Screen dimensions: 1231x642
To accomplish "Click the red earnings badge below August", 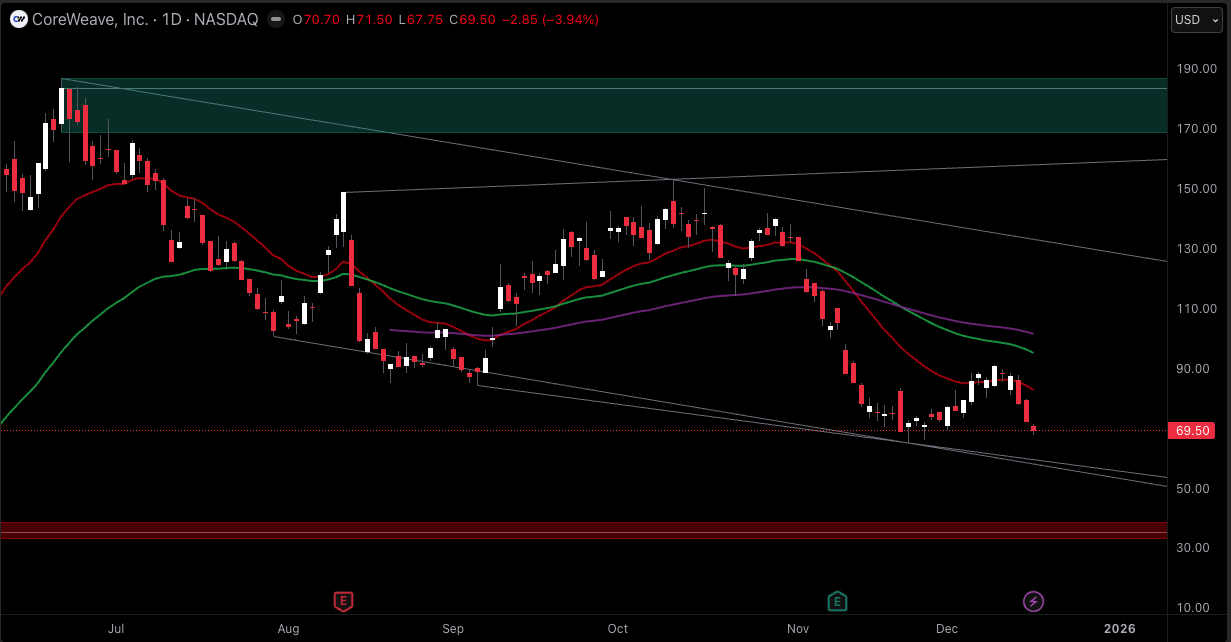I will click(x=343, y=601).
